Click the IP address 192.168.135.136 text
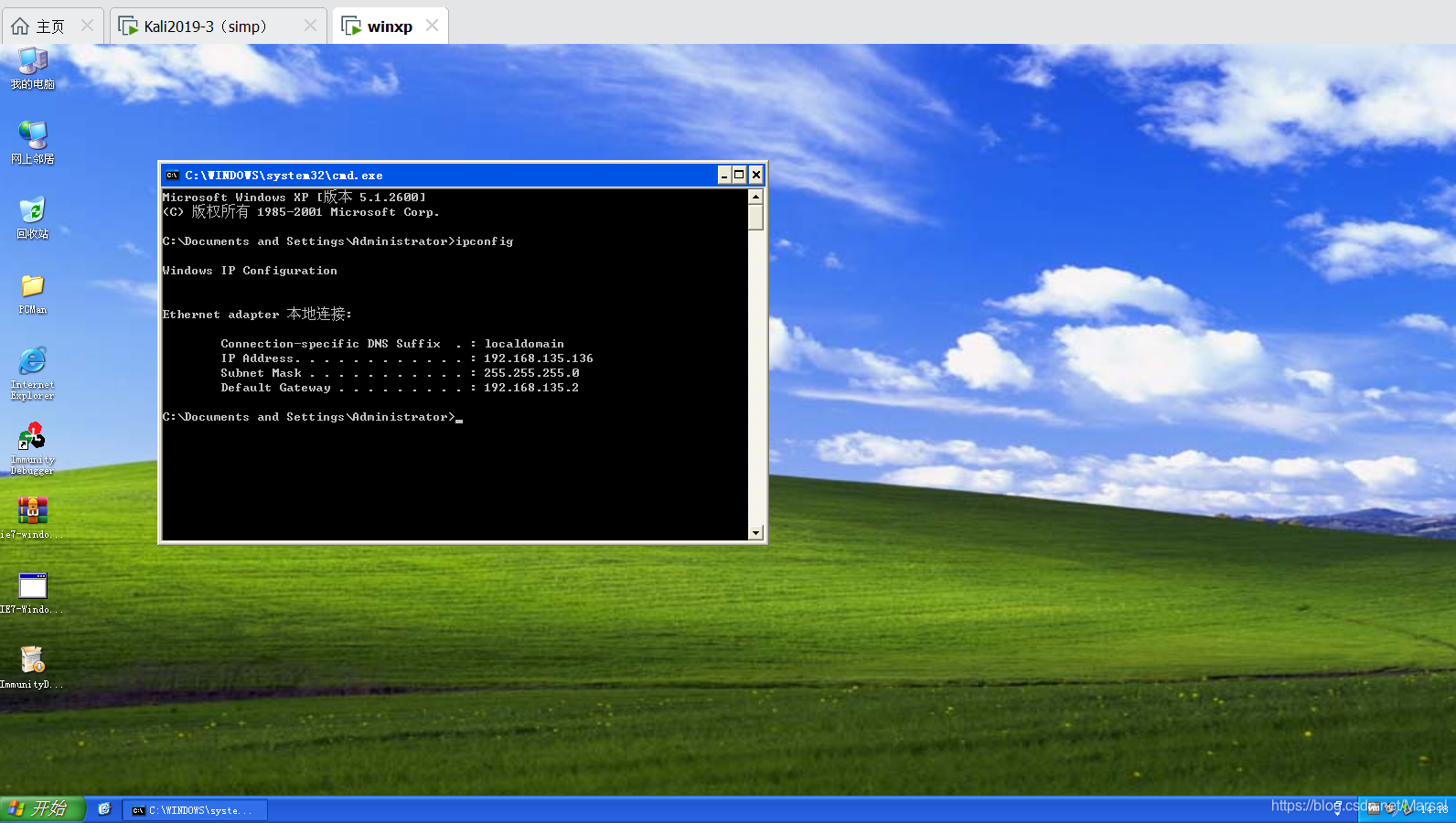 539,358
